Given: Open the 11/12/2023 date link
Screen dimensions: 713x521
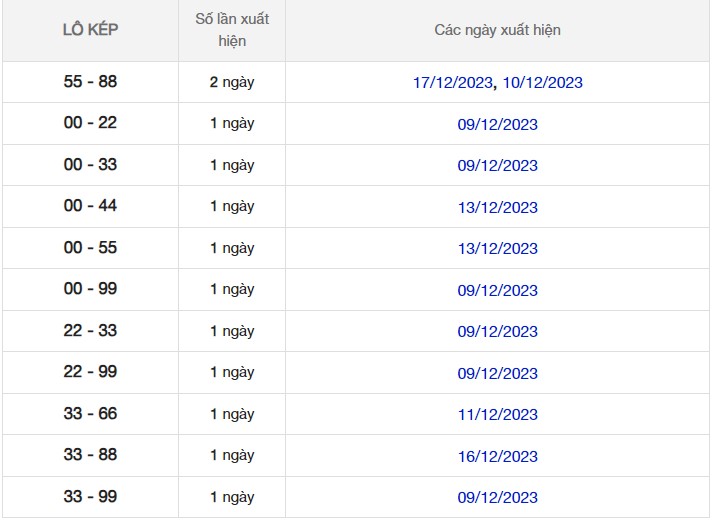Looking at the screenshot, I should pos(497,415).
